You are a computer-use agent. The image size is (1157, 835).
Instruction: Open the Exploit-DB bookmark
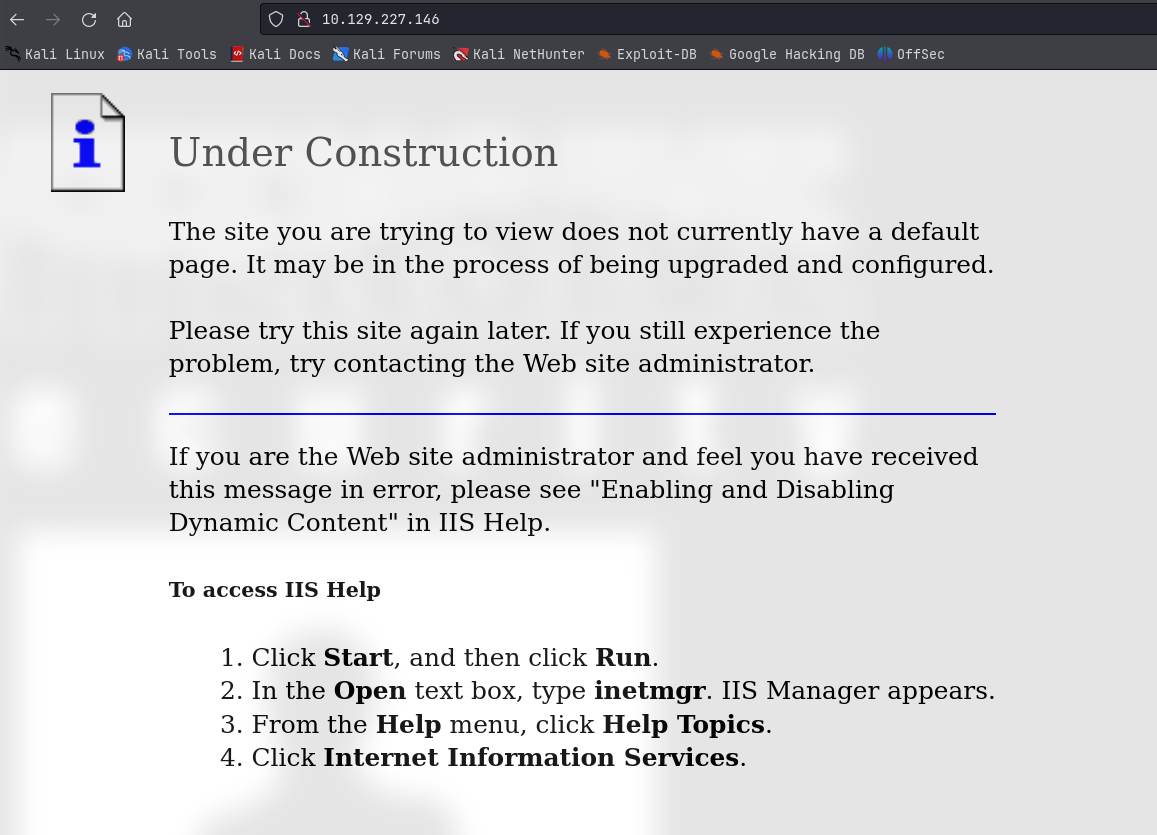click(x=647, y=54)
